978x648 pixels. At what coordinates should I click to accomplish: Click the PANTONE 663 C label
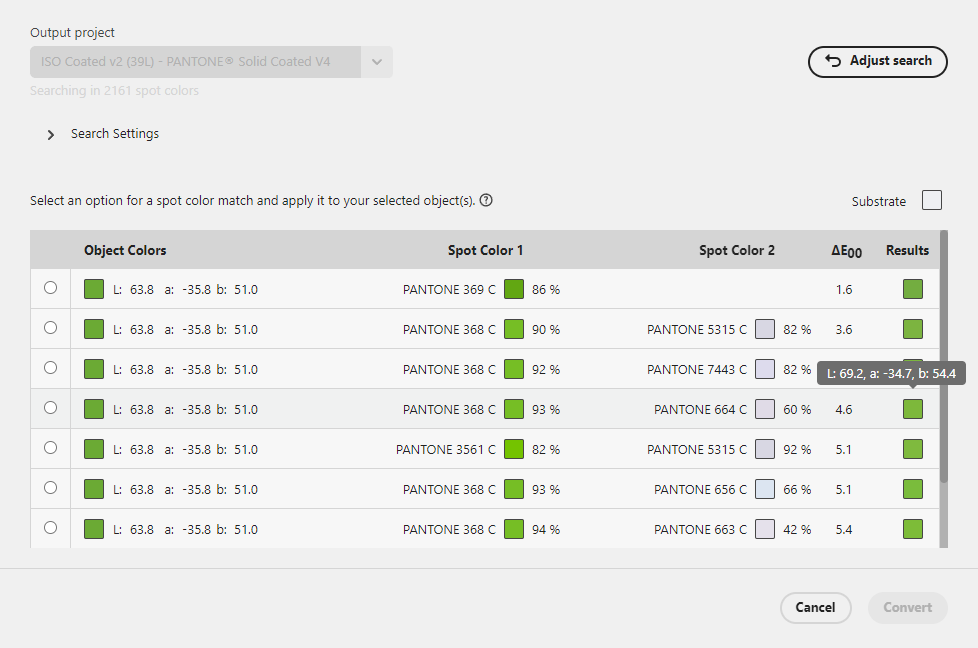click(700, 529)
